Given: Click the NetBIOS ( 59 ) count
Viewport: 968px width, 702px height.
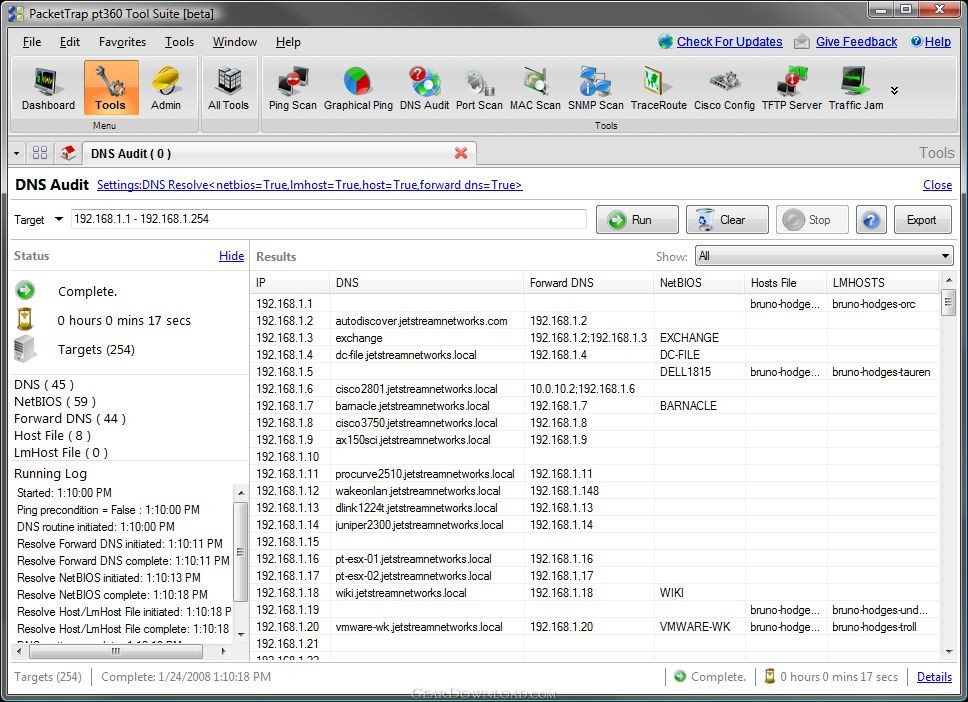Looking at the screenshot, I should pos(55,401).
